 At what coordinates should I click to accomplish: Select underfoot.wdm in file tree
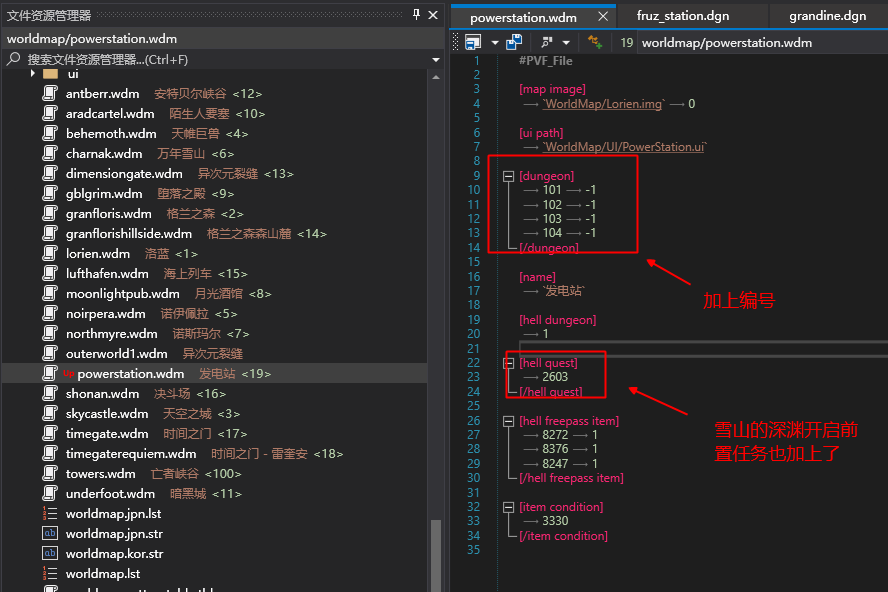click(x=215, y=493)
